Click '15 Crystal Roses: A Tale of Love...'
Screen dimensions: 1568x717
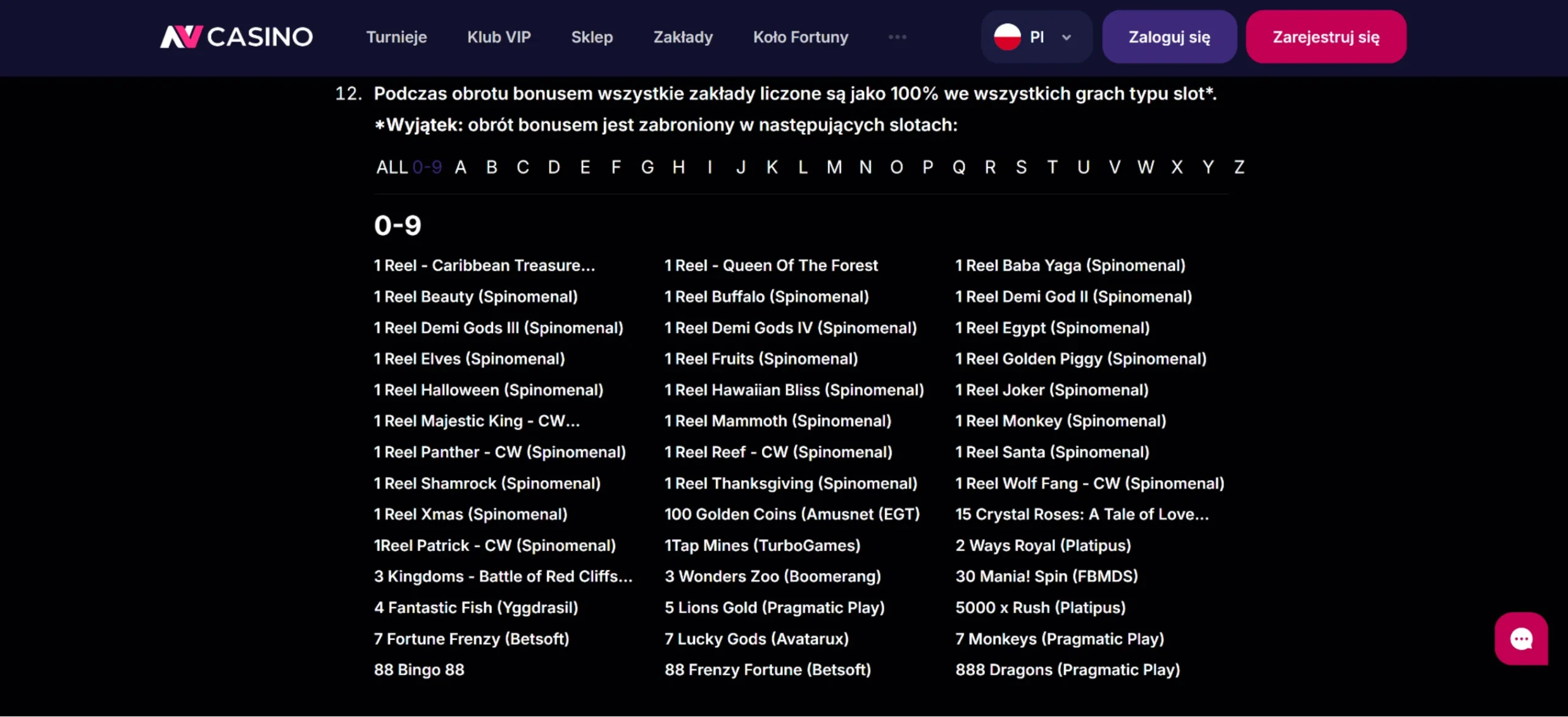pos(1082,514)
